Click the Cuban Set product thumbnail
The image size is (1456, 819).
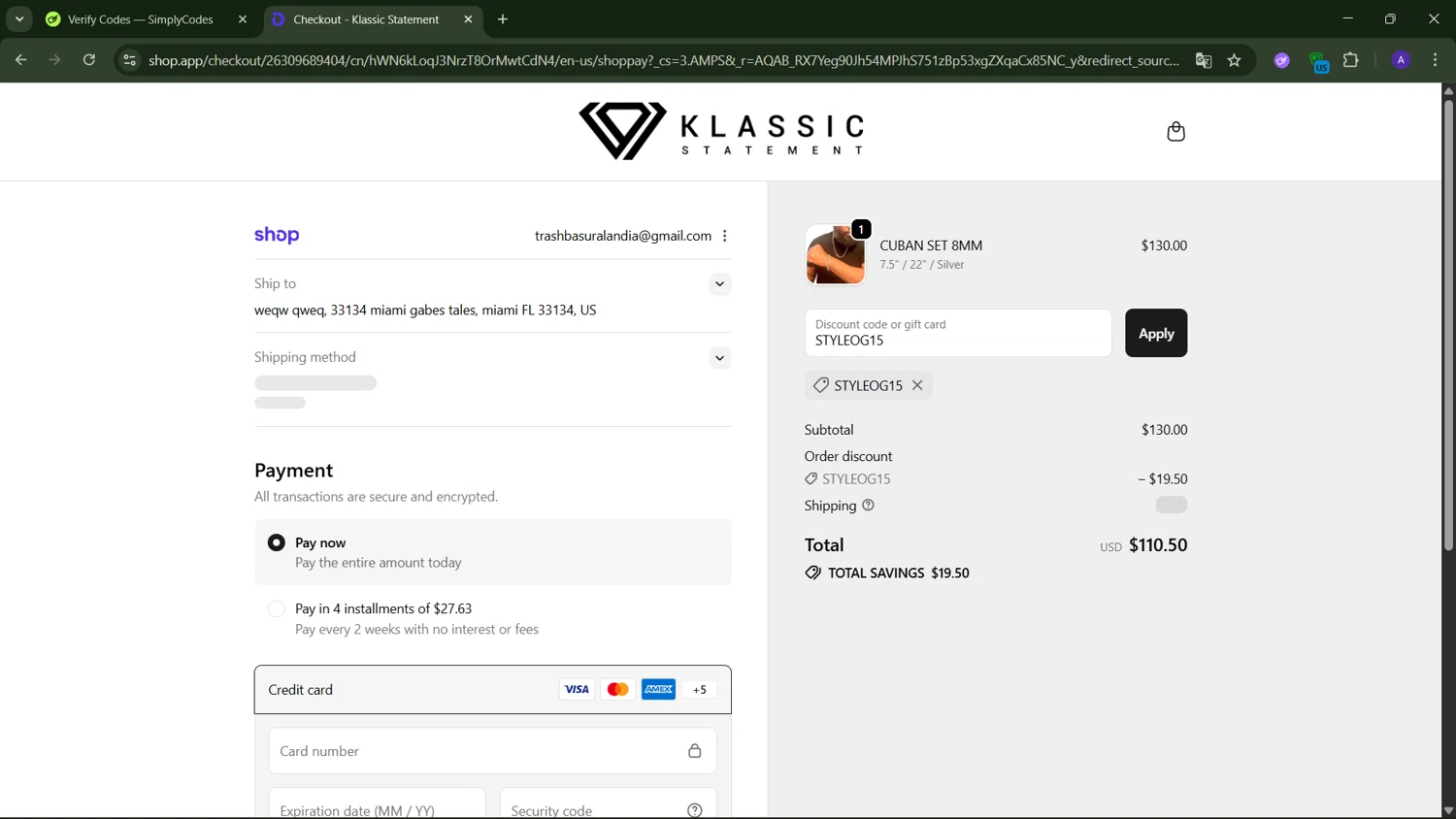(835, 254)
